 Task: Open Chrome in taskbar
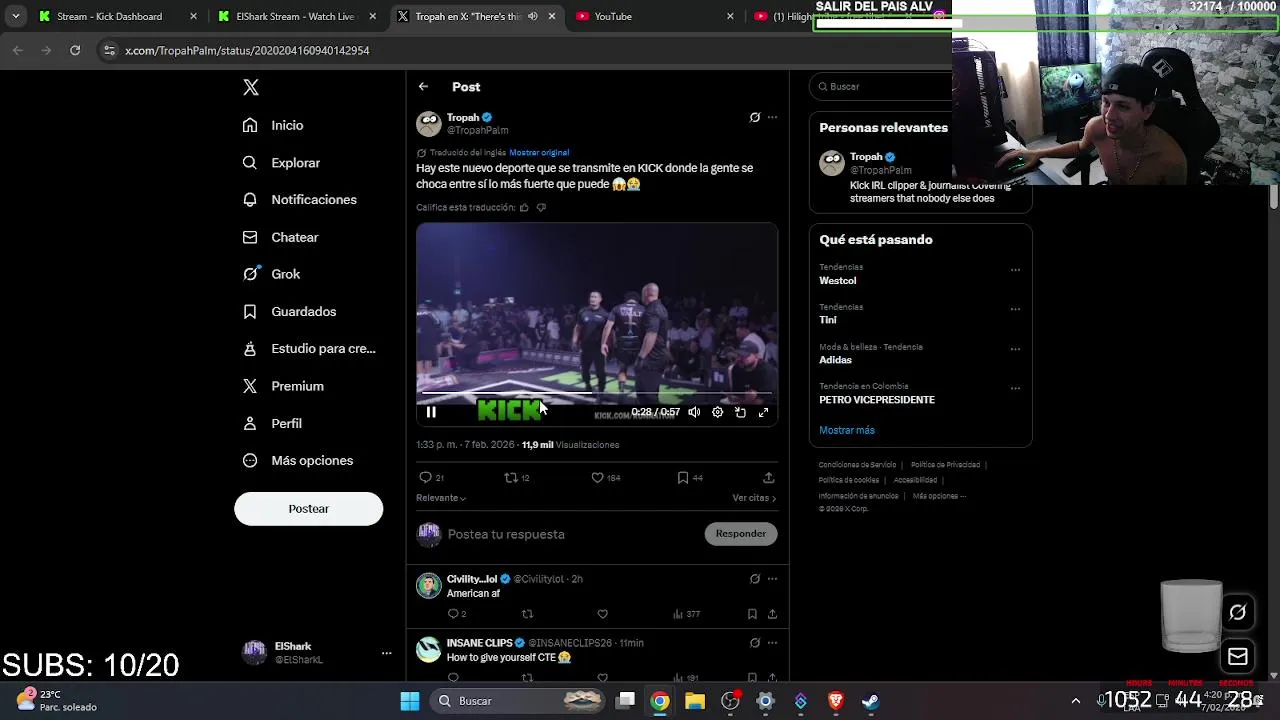tap(660, 701)
